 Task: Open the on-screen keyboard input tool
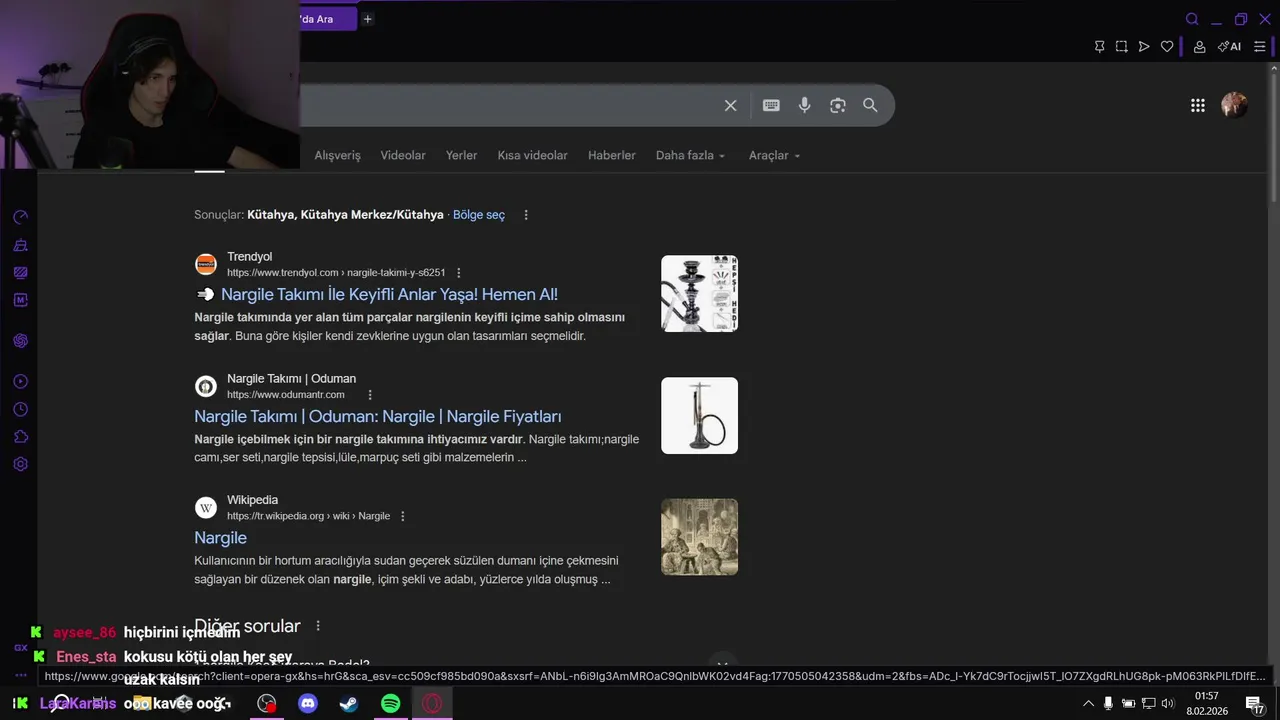(x=771, y=105)
